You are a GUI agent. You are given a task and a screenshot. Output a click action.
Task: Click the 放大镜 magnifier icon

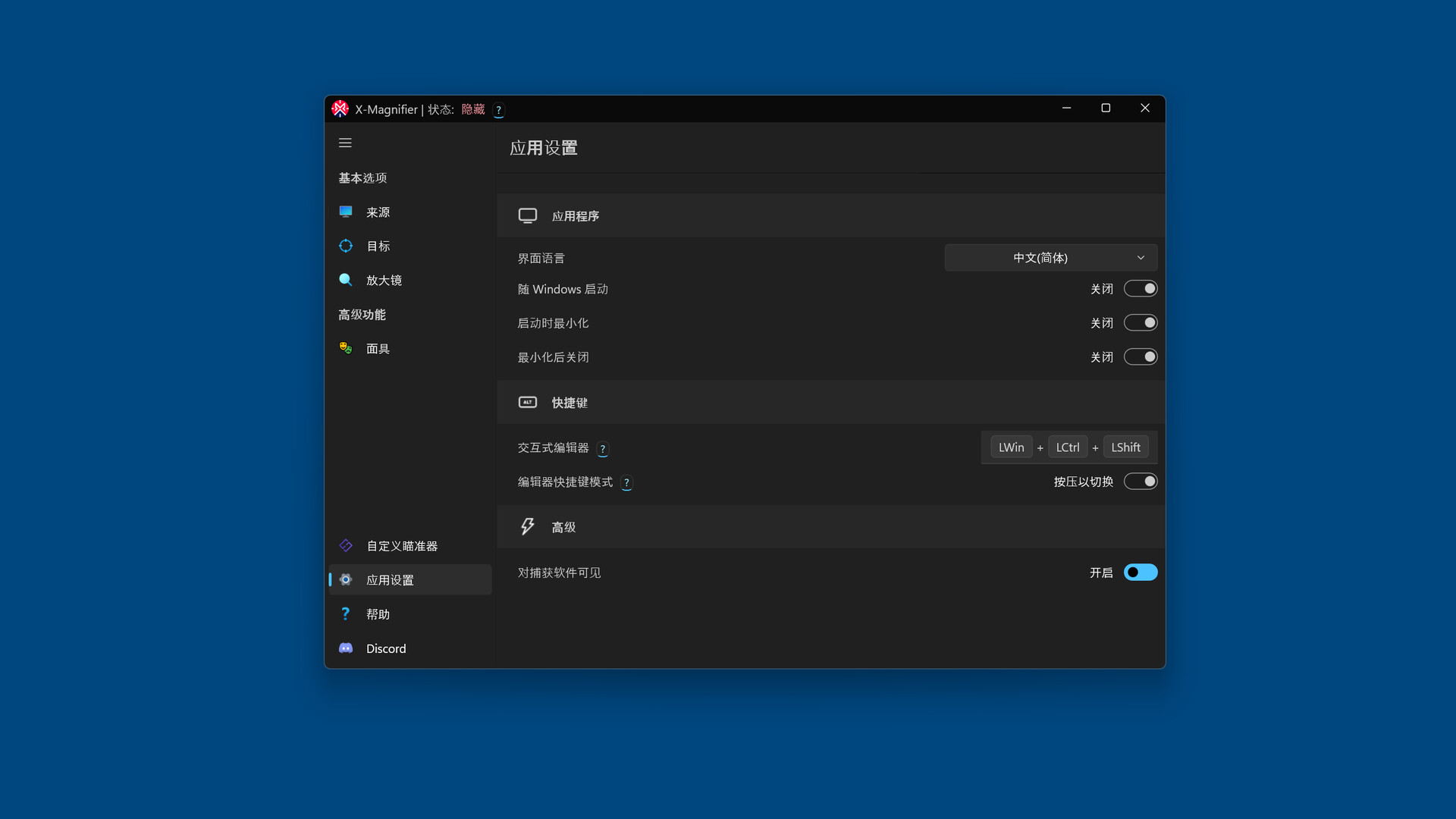point(346,280)
